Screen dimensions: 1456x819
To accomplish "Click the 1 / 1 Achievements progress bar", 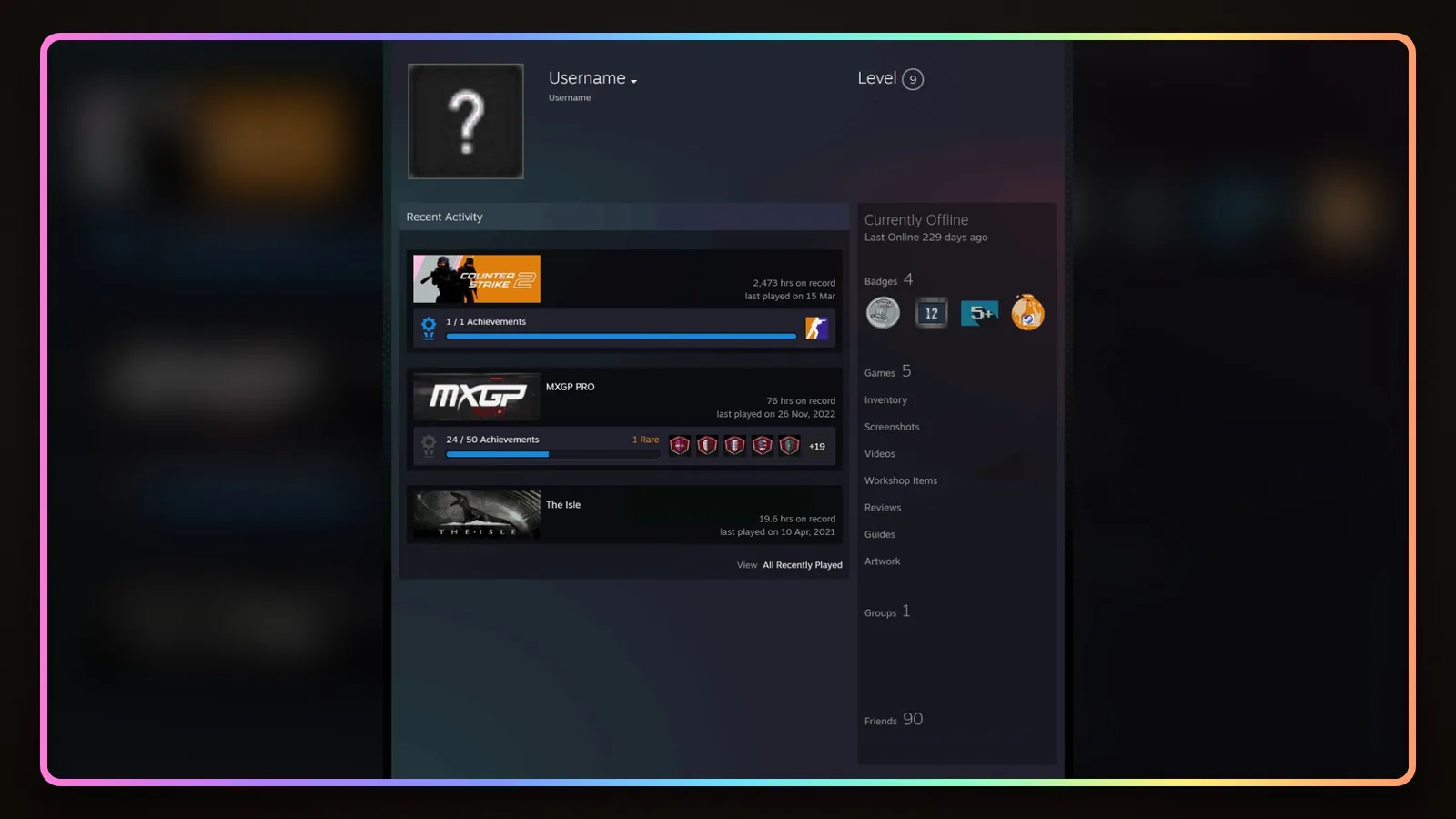I will (x=621, y=337).
